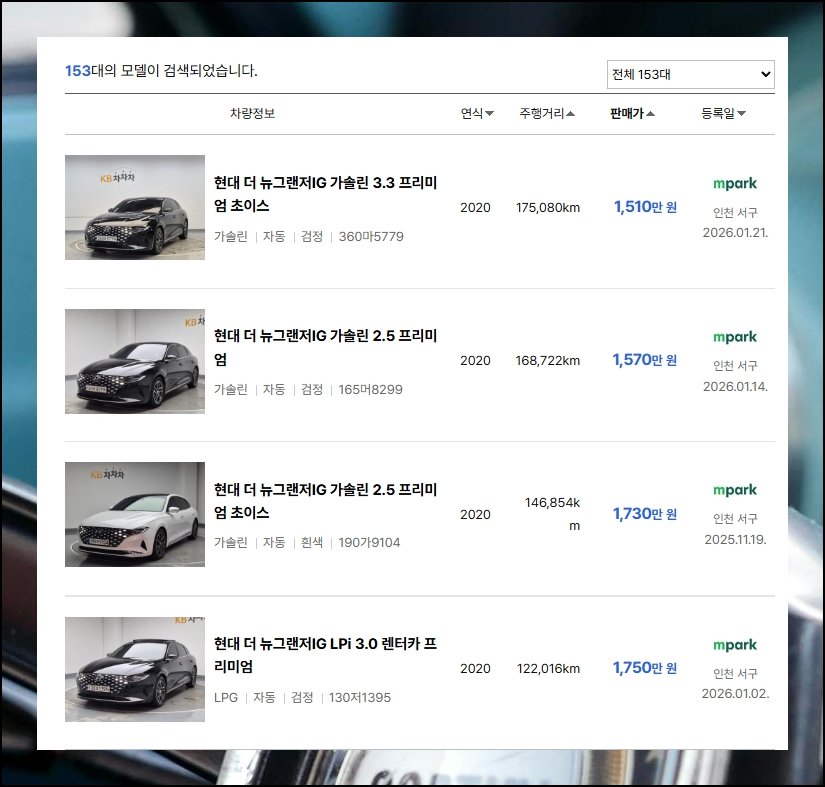Sort by 판매가 column header
Screen dimensions: 825x787
pos(632,113)
